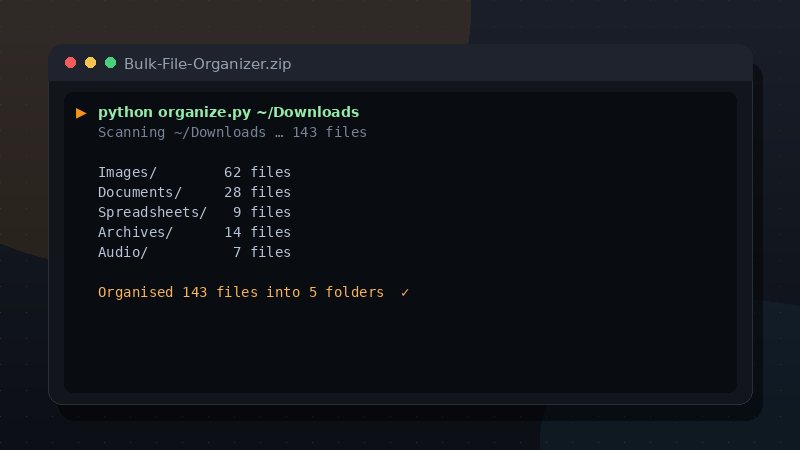Screen dimensions: 800x450
Task: Click the green maximize dot
Action: tap(110, 63)
